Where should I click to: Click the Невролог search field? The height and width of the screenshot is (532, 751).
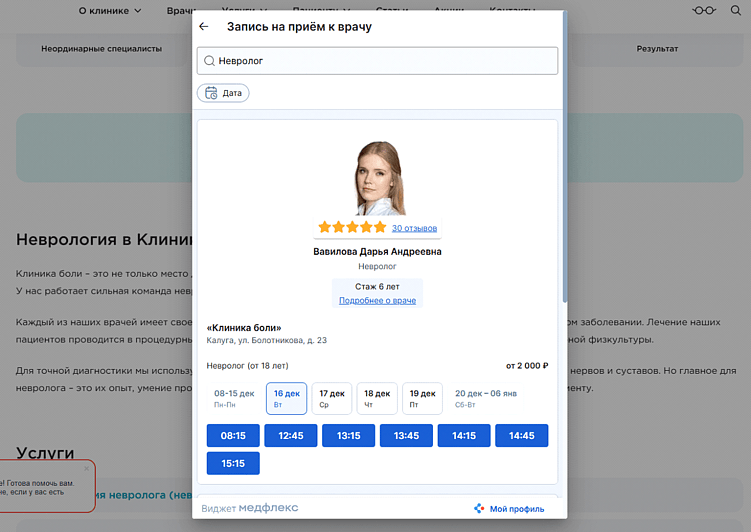point(377,61)
